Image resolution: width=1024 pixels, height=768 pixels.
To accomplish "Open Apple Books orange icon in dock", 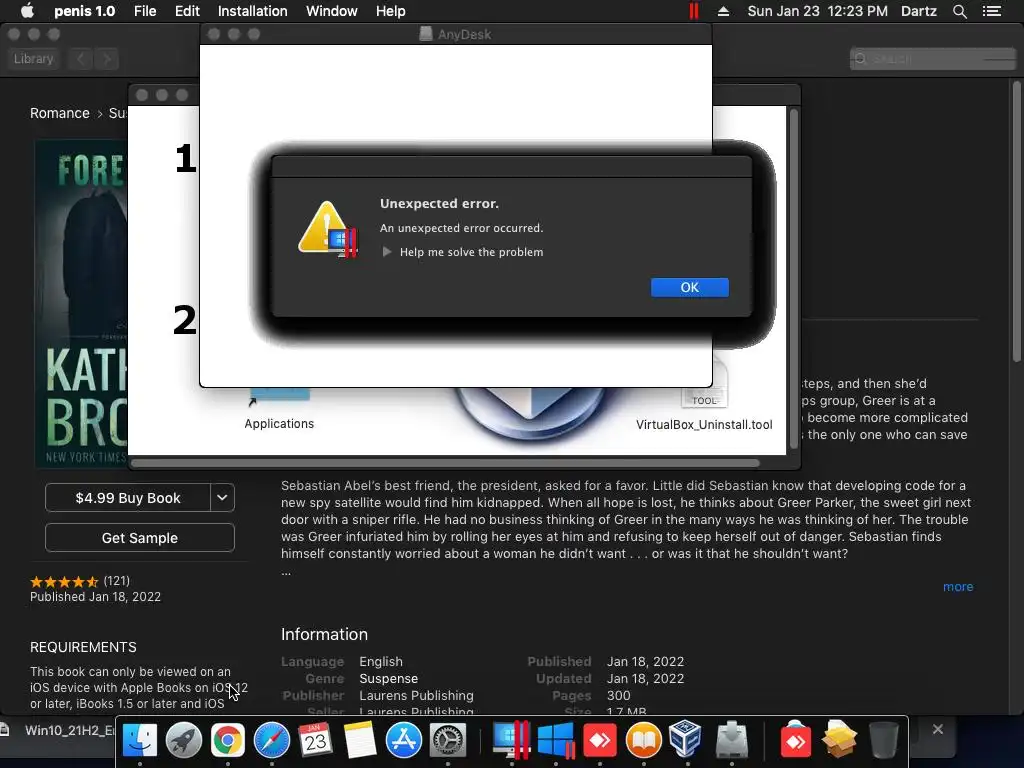I will 643,740.
